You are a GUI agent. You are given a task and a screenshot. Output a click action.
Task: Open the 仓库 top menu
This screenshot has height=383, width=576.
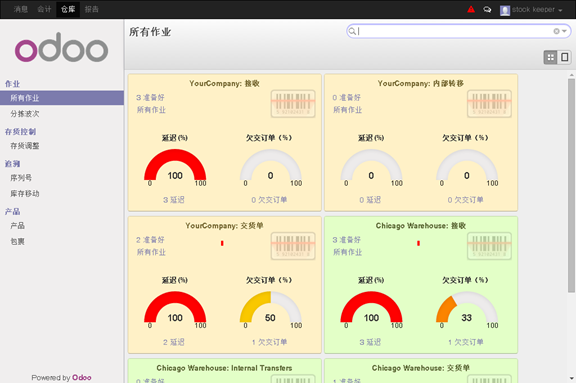click(x=68, y=9)
